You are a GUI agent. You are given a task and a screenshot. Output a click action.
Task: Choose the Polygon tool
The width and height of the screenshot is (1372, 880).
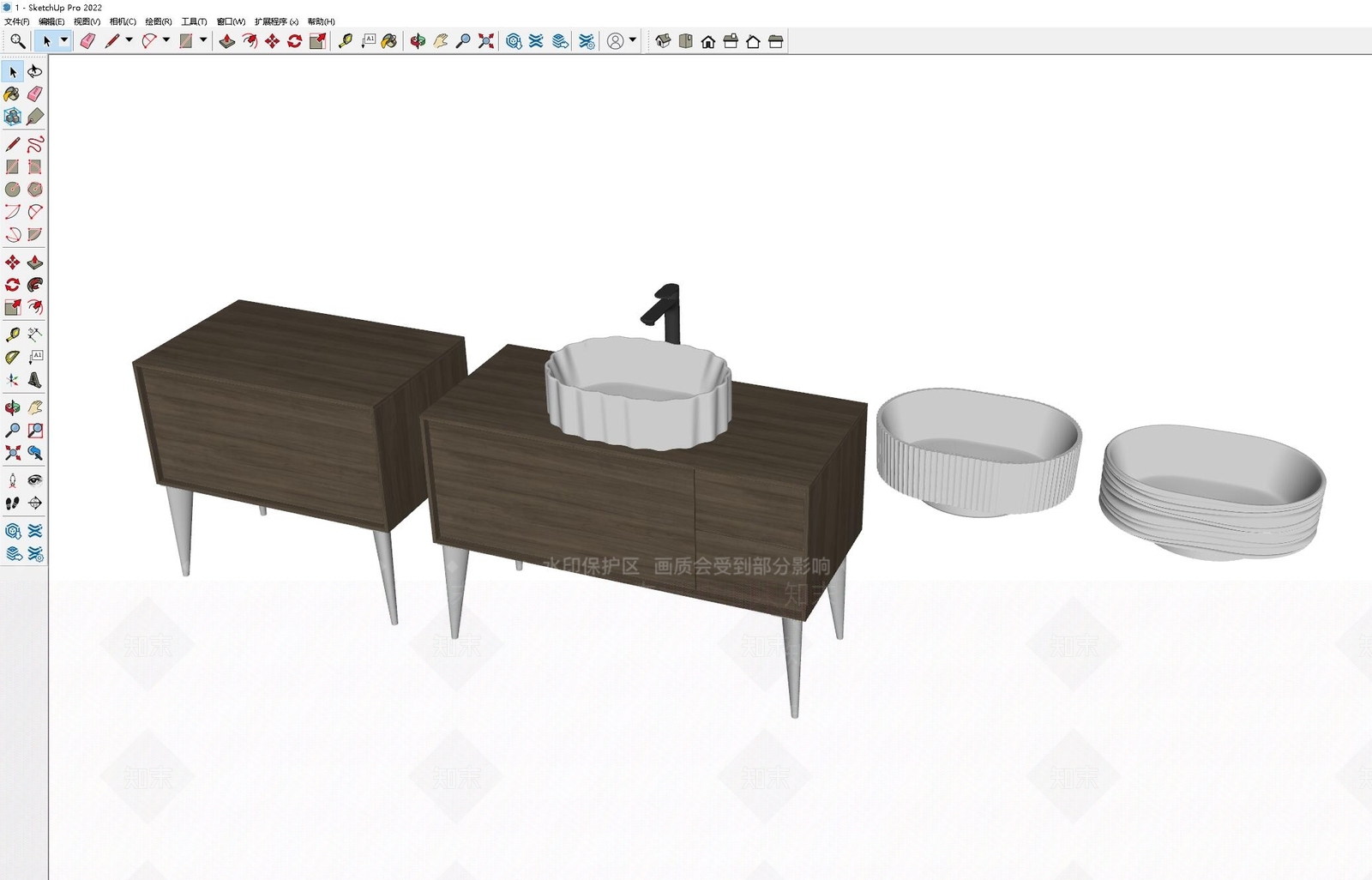click(35, 189)
